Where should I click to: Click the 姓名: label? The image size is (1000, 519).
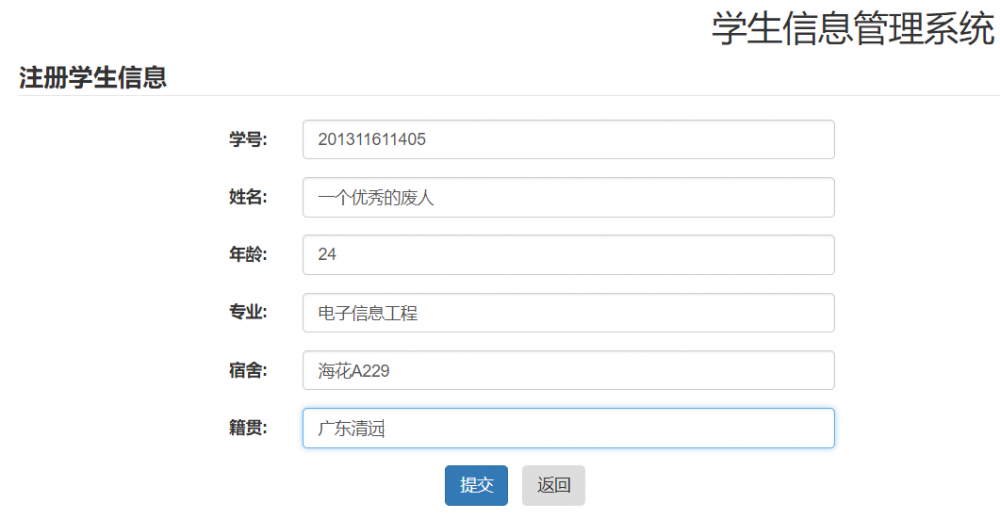[x=248, y=197]
